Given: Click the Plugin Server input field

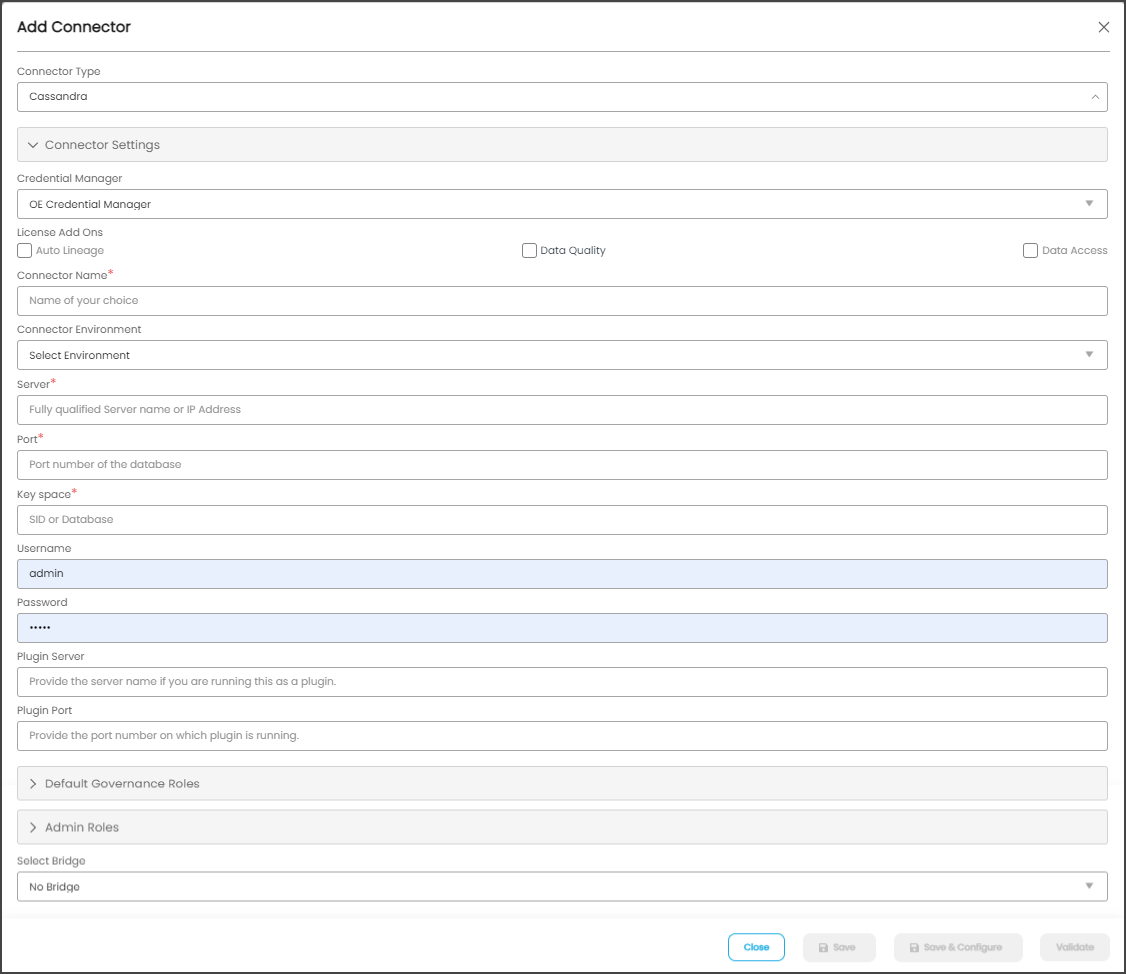Looking at the screenshot, I should pyautogui.click(x=562, y=682).
